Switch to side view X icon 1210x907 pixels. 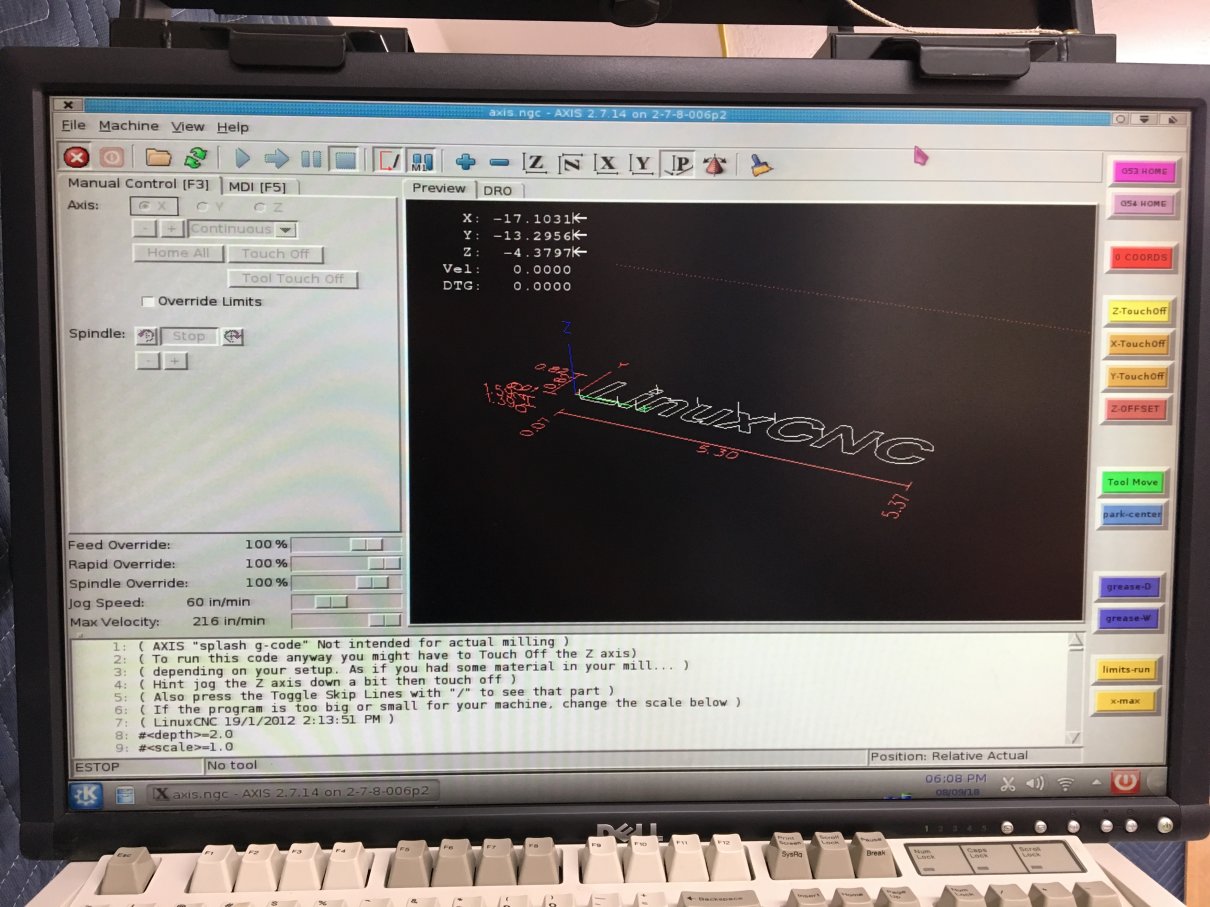click(606, 163)
